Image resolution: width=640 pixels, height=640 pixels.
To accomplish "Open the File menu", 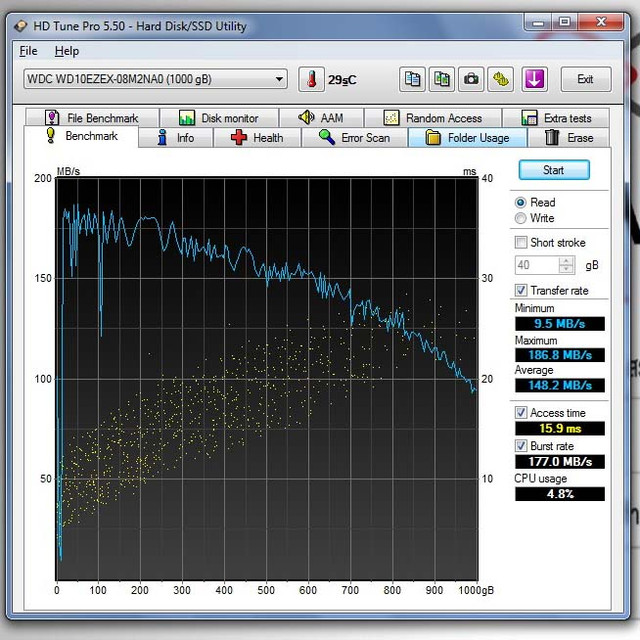I will tap(28, 51).
